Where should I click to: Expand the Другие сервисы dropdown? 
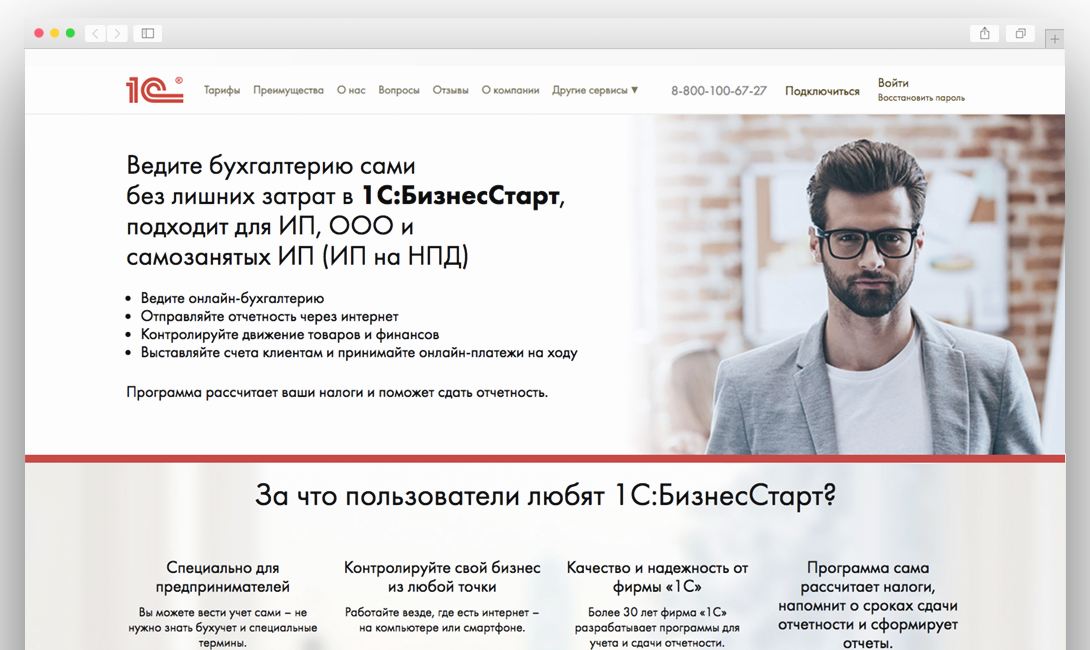click(x=595, y=90)
